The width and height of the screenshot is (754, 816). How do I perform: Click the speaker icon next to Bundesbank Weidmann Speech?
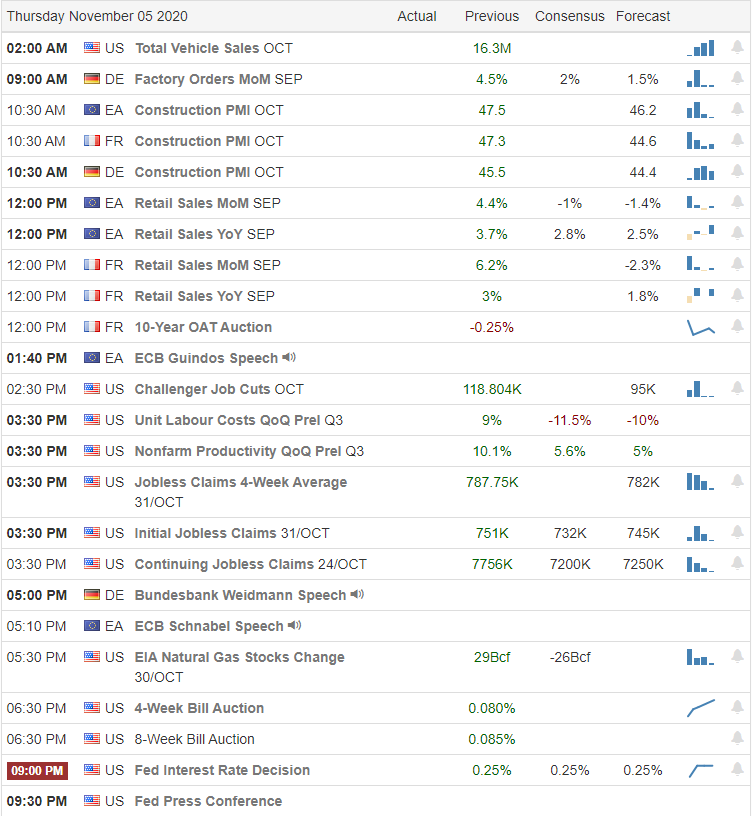(357, 595)
